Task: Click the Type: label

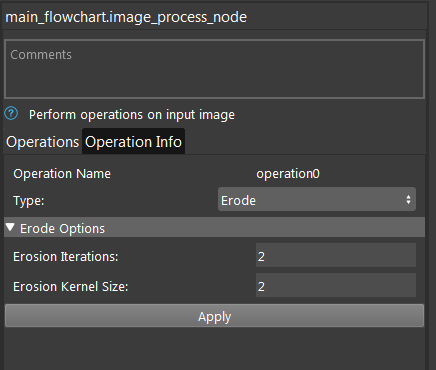Action: pyautogui.click(x=29, y=201)
